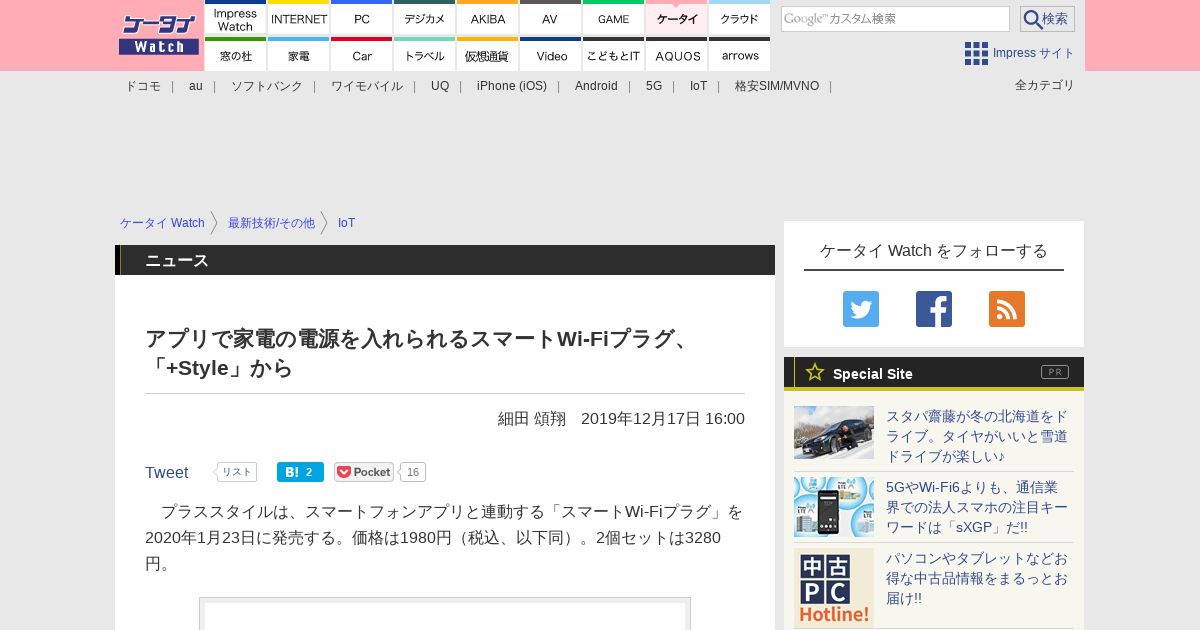Open the こどもとIT tab
Image resolution: width=1200 pixels, height=630 pixels.
tap(613, 55)
